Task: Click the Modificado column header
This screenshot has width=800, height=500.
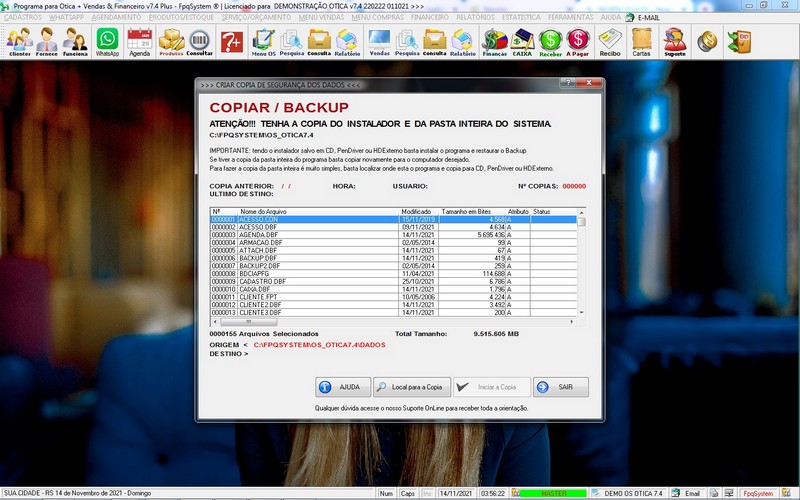Action: 418,212
